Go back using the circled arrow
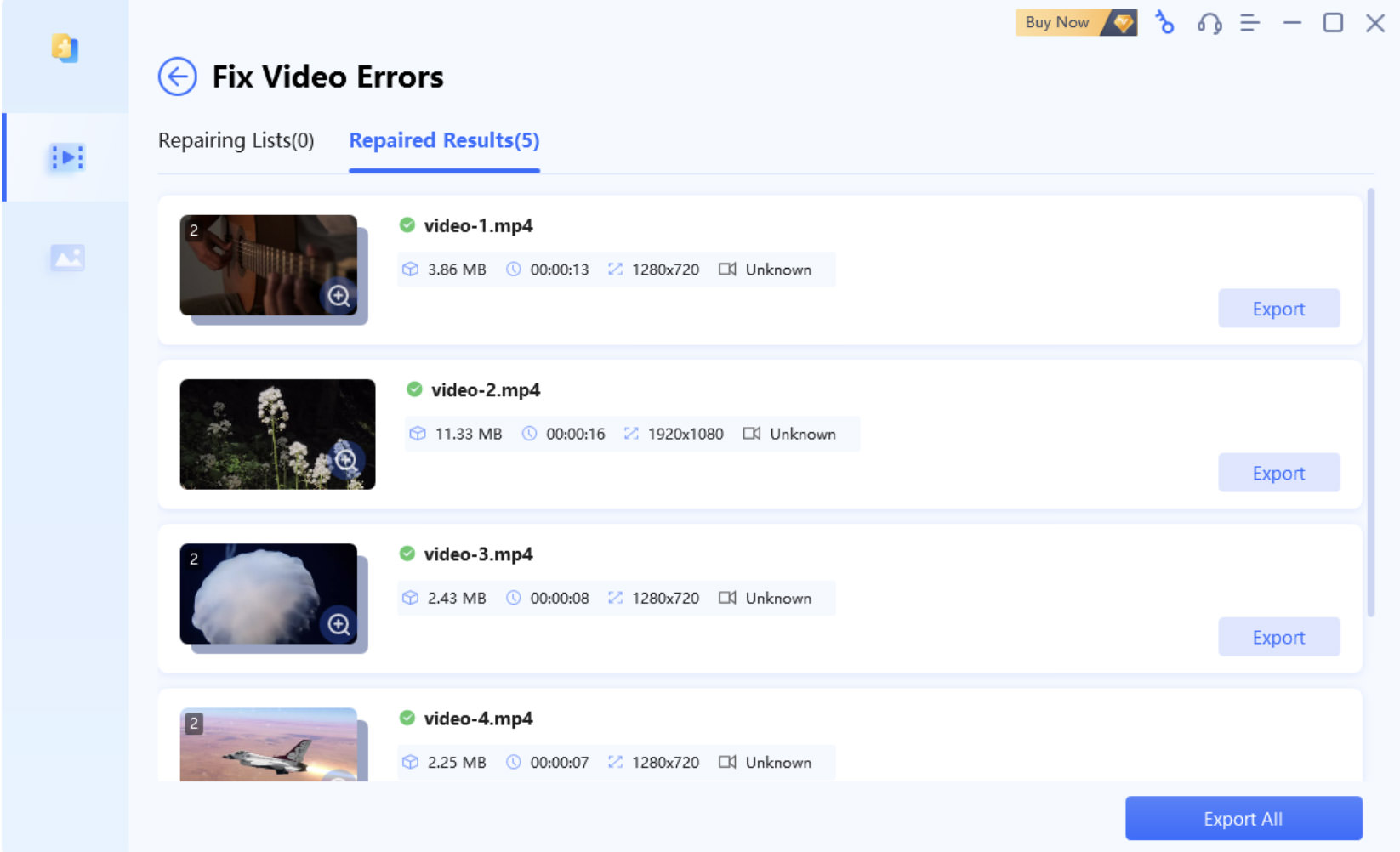 coord(177,77)
